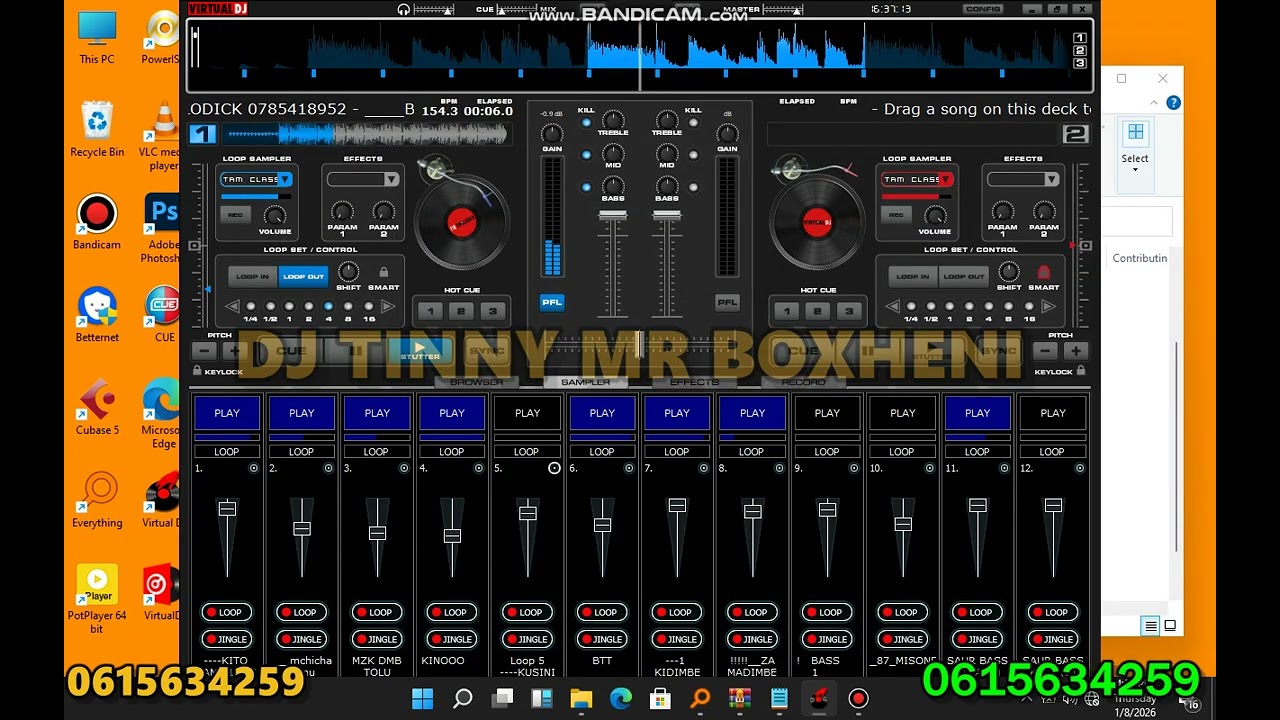Image resolution: width=1280 pixels, height=720 pixels.
Task: Open Windows Start menu
Action: (422, 698)
